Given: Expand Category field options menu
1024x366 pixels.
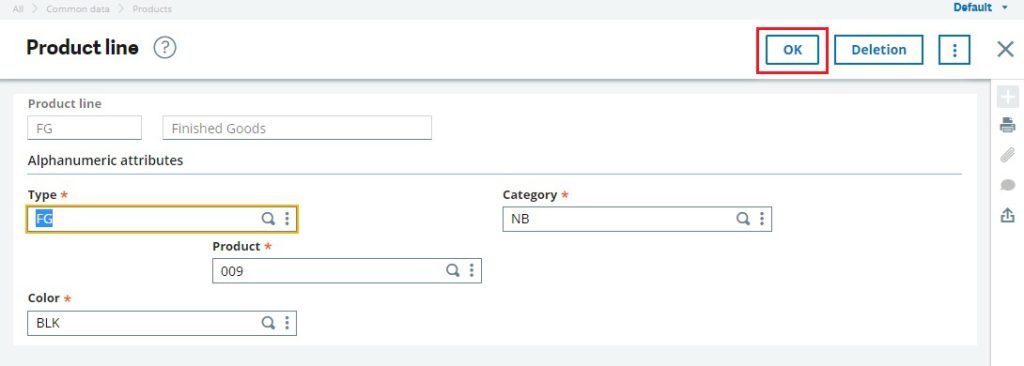Looking at the screenshot, I should (761, 219).
